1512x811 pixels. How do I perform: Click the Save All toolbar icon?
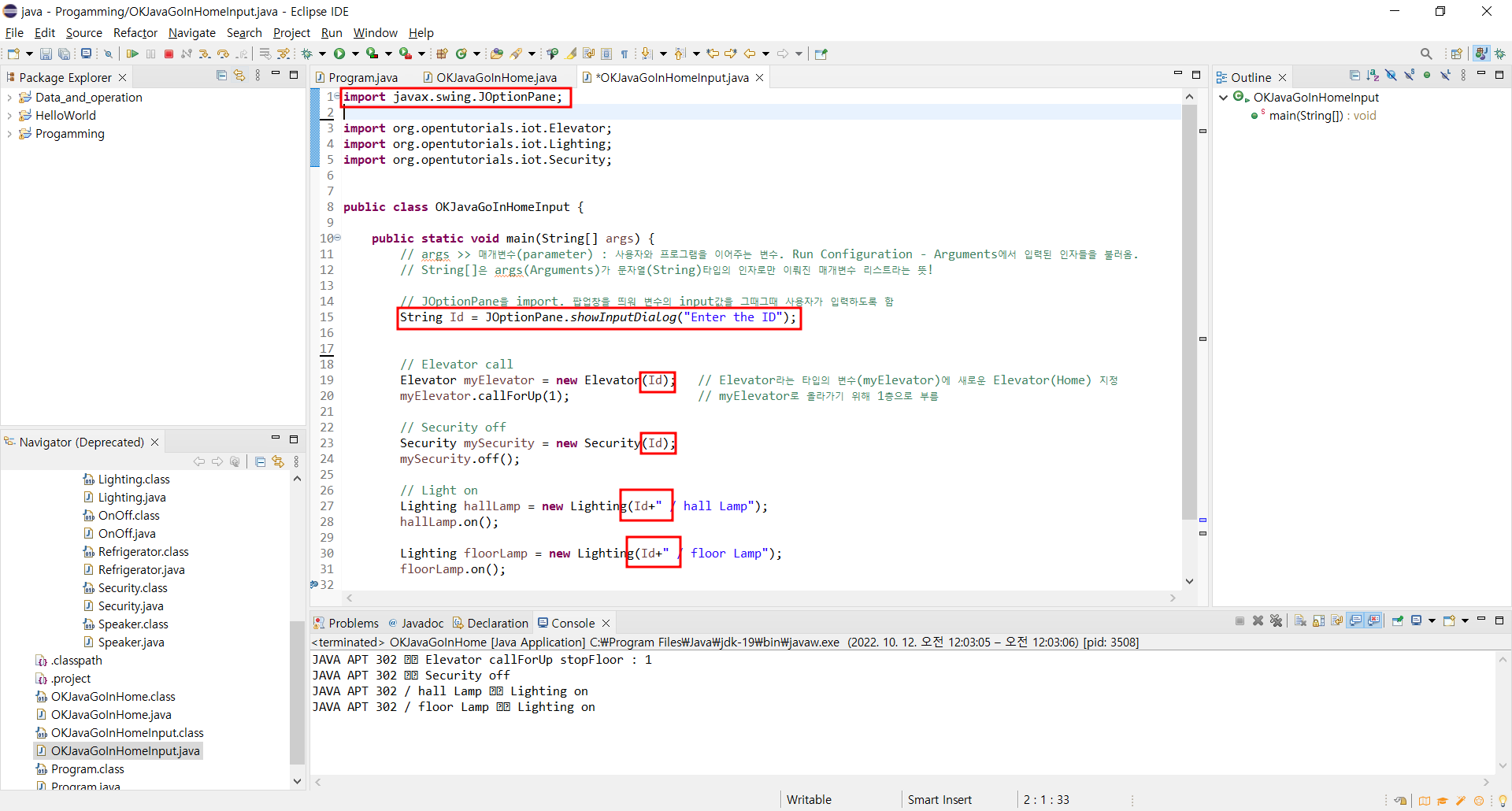pos(64,54)
